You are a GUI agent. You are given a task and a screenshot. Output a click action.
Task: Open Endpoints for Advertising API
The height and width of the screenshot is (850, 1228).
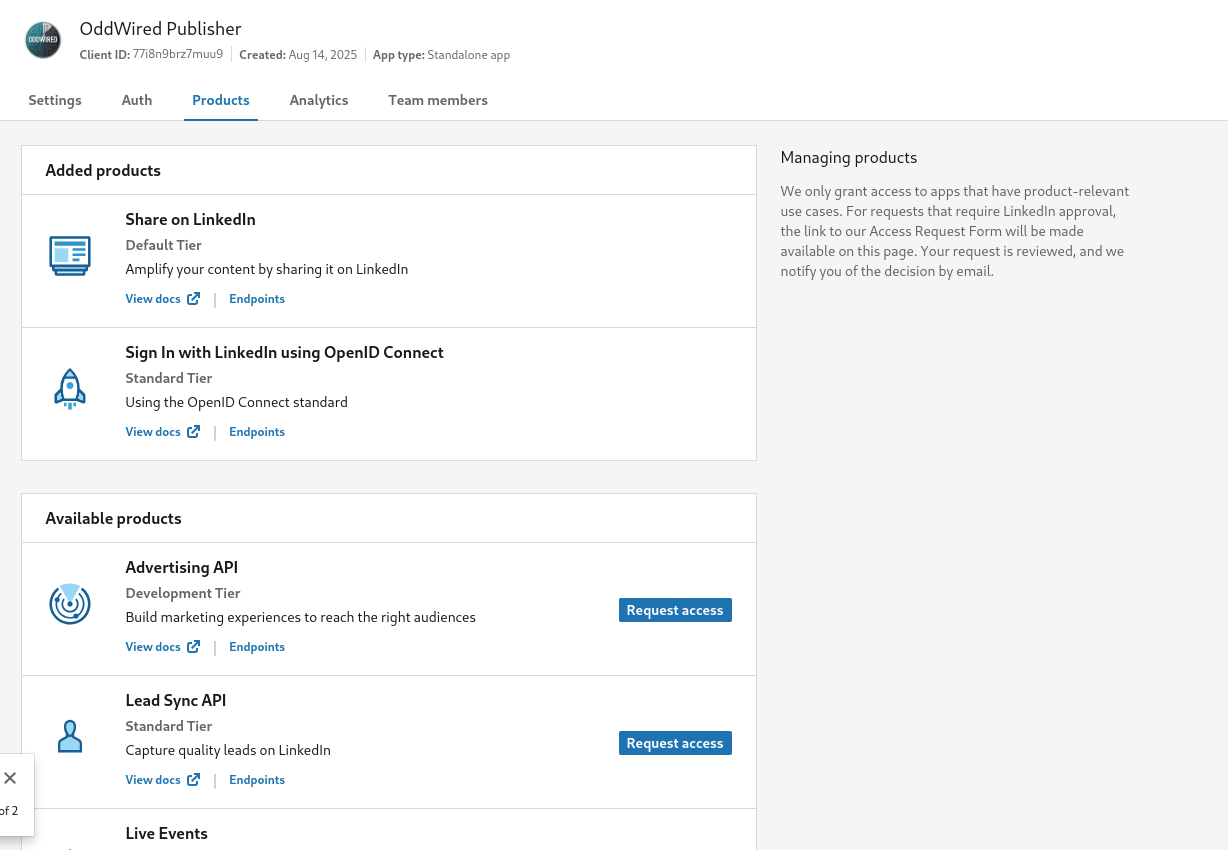257,647
